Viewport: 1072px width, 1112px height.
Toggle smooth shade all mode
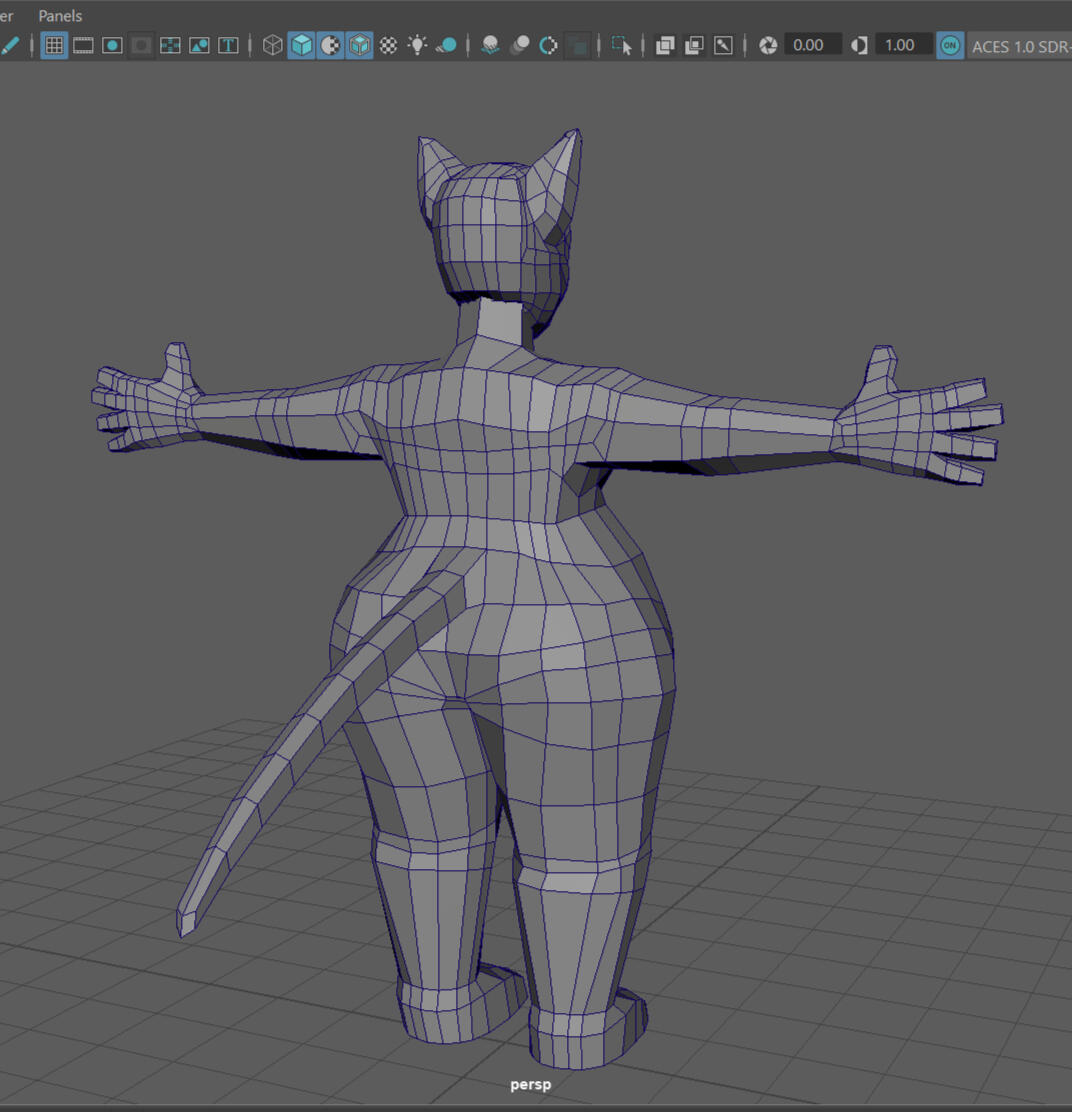click(x=301, y=45)
